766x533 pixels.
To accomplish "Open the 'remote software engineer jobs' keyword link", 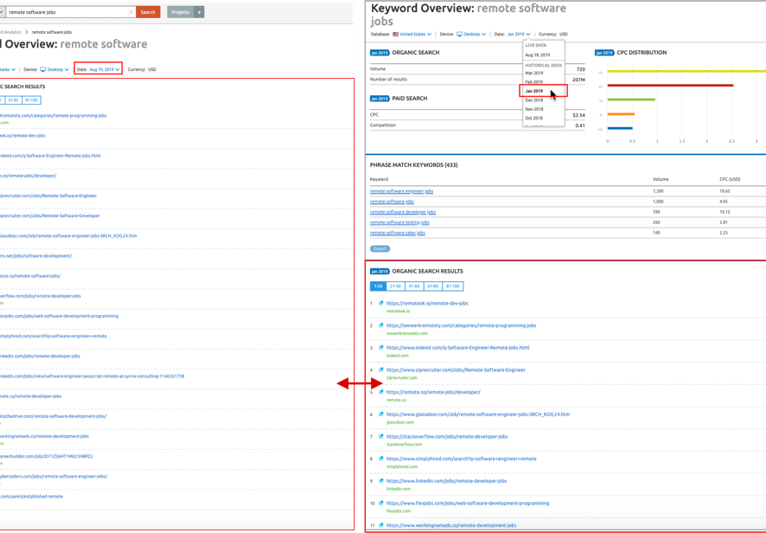I will 401,190.
